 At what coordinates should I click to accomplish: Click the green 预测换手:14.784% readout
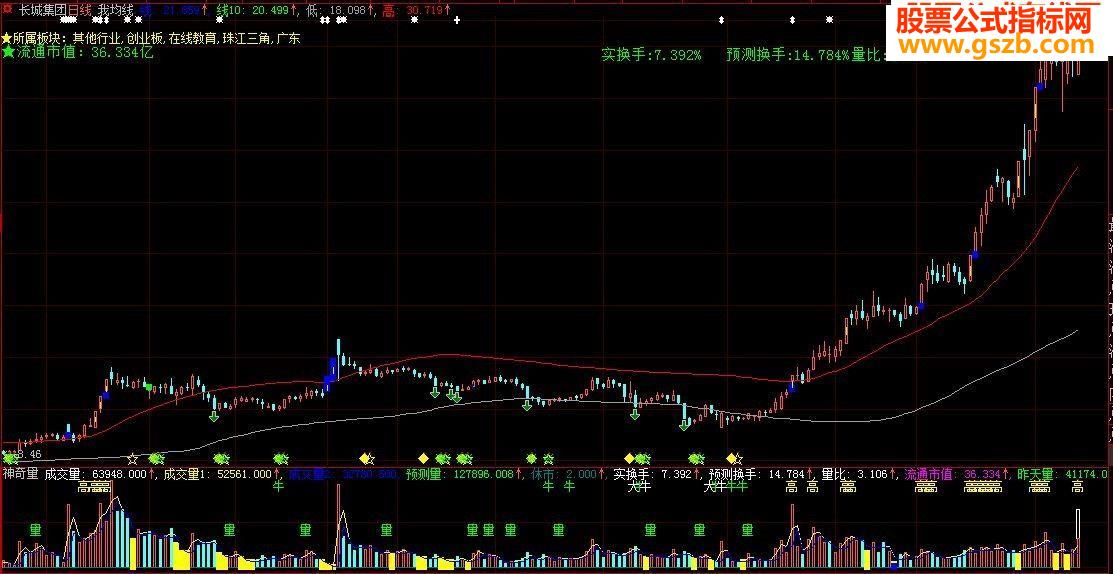pos(788,55)
